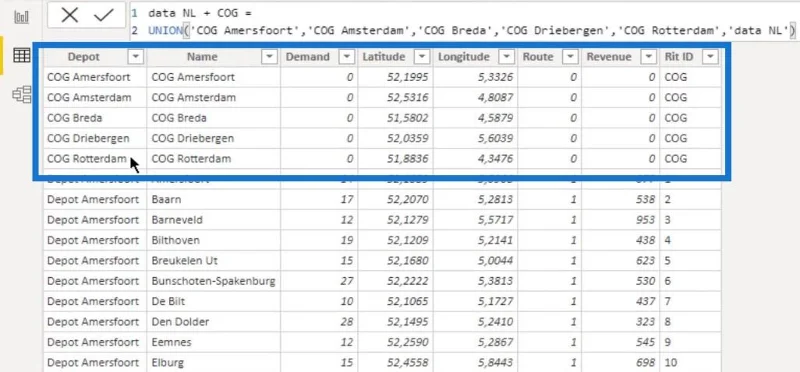800x372 pixels.
Task: Open the Route column filter dropdown
Action: 570,57
